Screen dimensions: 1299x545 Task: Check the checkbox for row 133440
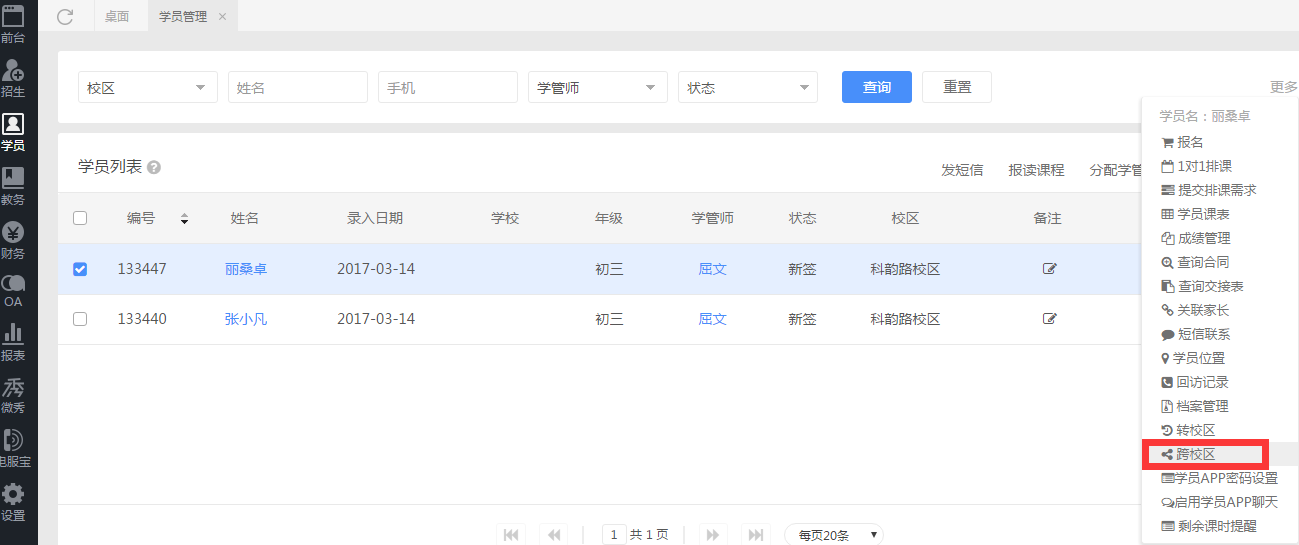80,319
